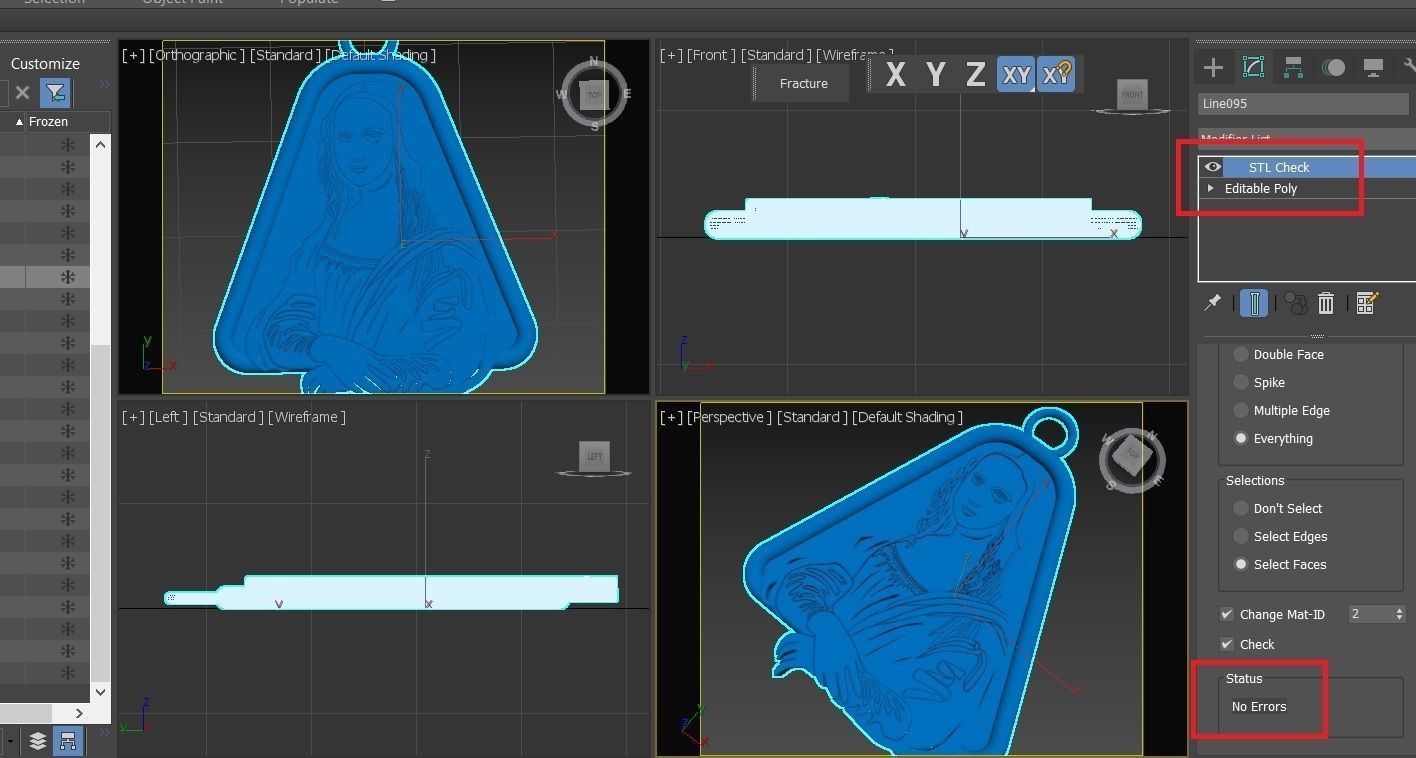
Task: Click scene explorer horizontal scrollbar right arrow
Action: (79, 713)
